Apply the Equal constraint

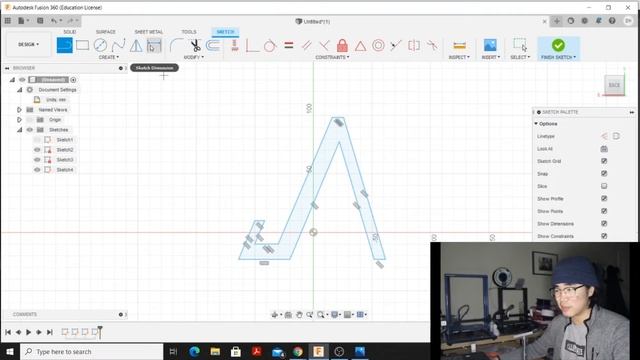coord(289,45)
